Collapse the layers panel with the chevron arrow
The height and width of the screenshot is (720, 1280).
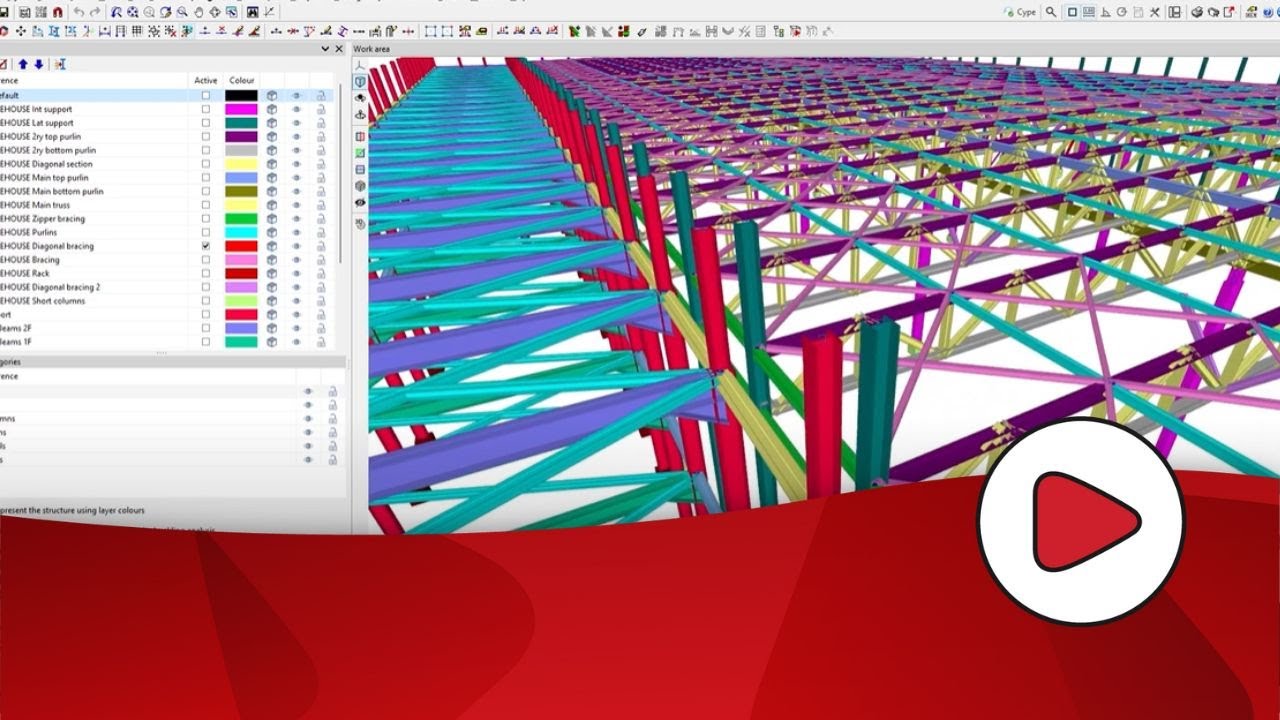coord(325,48)
